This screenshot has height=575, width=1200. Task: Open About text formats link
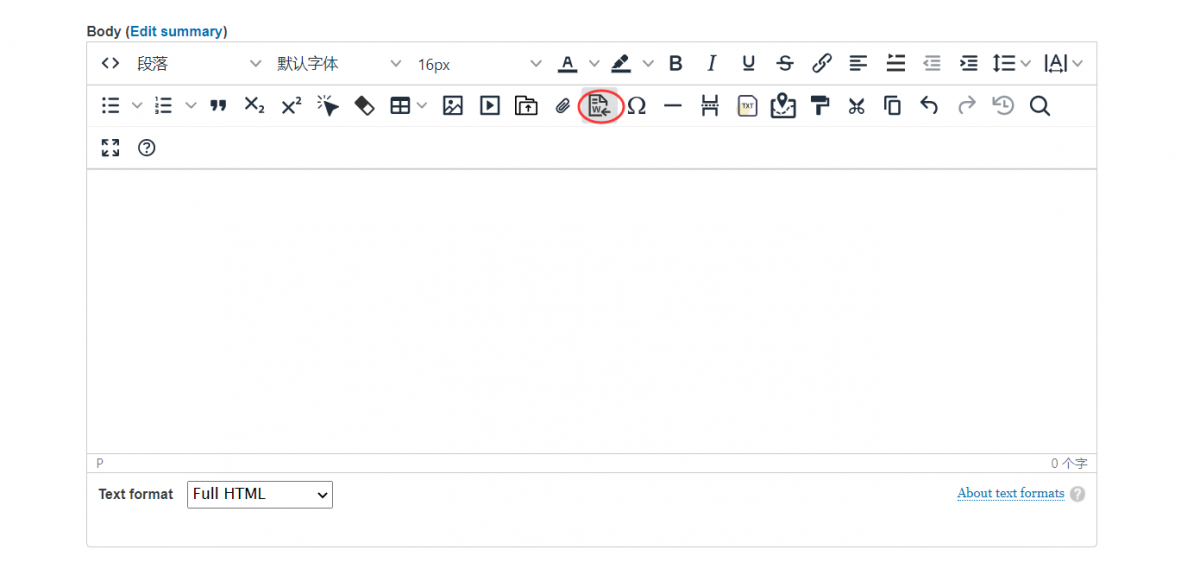point(1011,493)
